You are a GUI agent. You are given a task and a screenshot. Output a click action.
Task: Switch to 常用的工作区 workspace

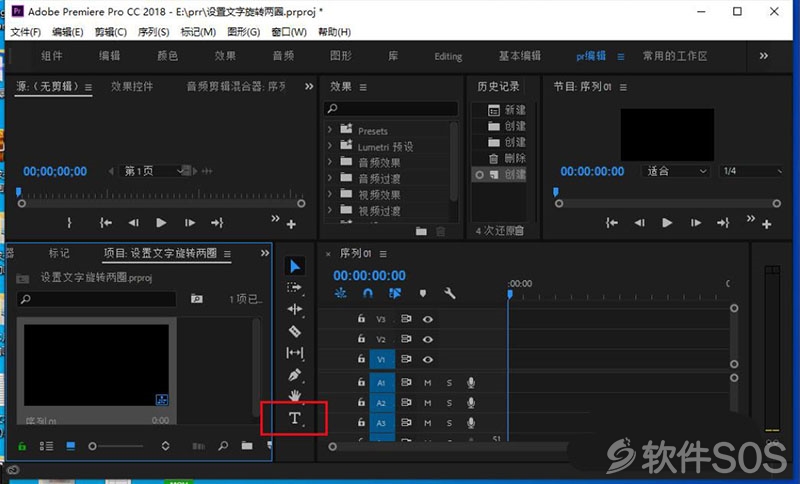point(674,56)
